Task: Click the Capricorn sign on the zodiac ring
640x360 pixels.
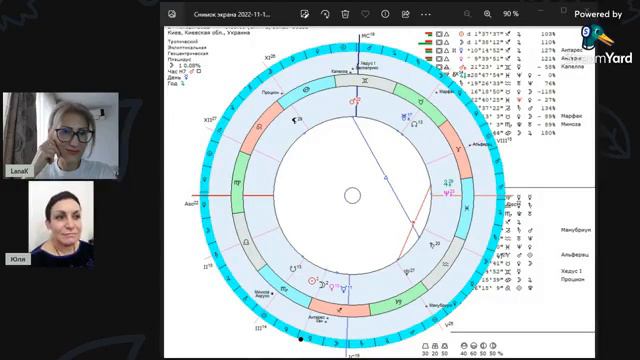Action: [x=398, y=302]
